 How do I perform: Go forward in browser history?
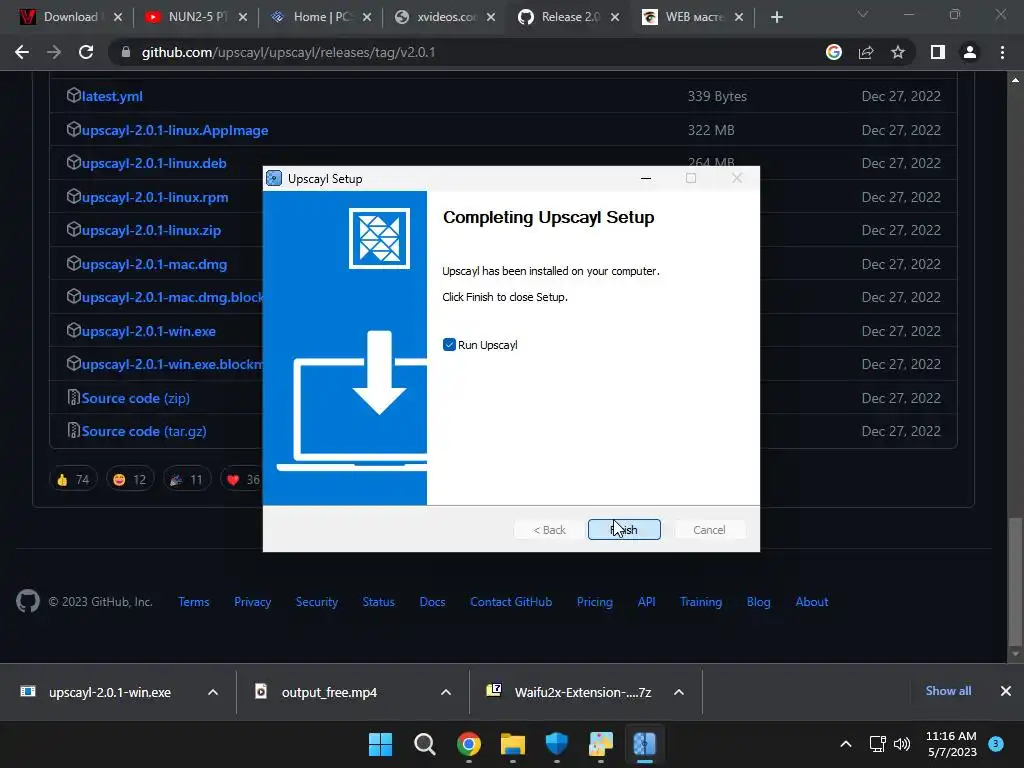coord(54,52)
